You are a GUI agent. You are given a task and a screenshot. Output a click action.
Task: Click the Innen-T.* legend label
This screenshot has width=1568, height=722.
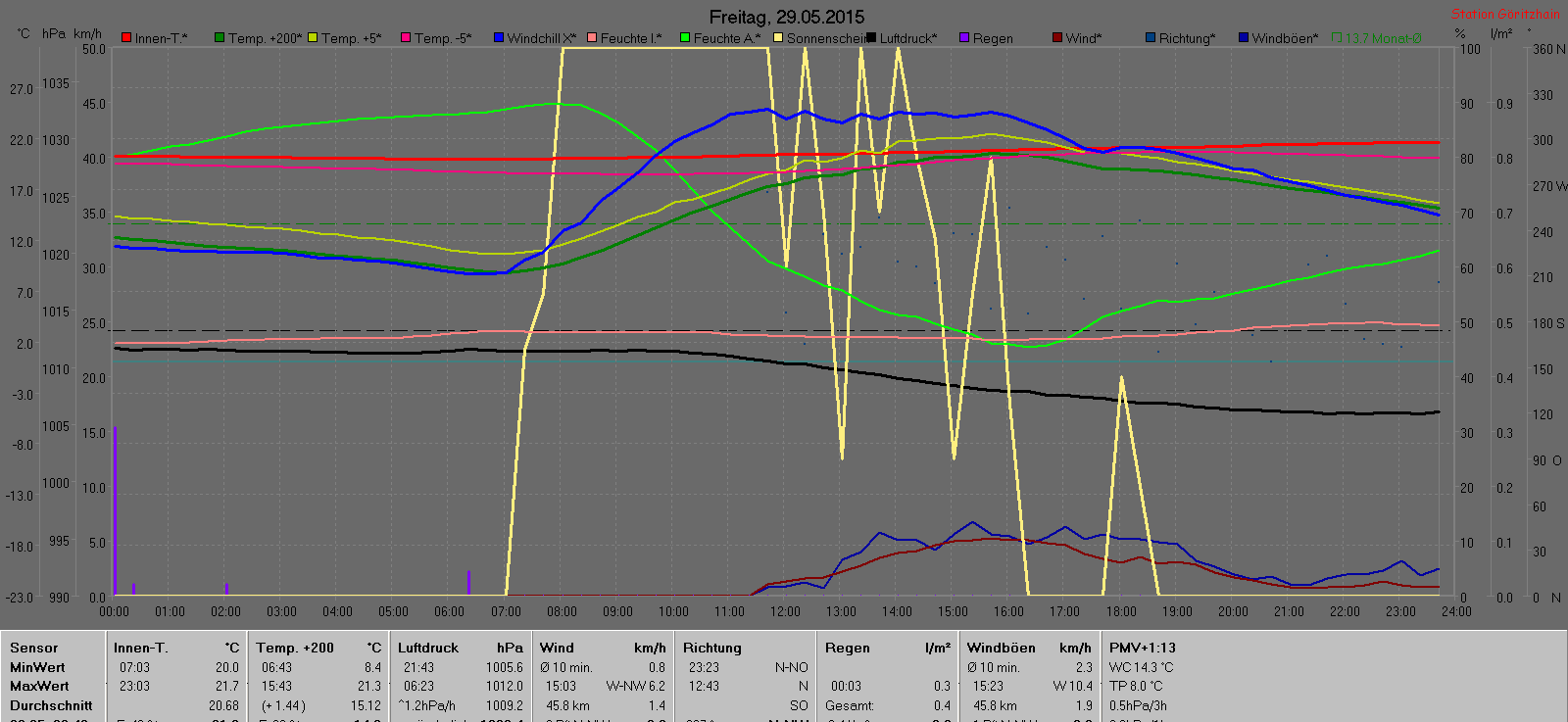click(x=162, y=38)
